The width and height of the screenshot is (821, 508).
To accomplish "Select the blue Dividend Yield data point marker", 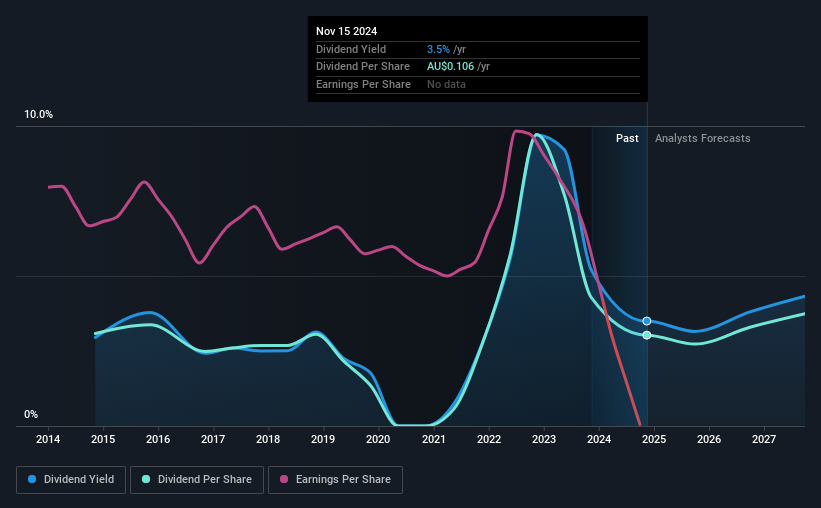I will pyautogui.click(x=647, y=321).
